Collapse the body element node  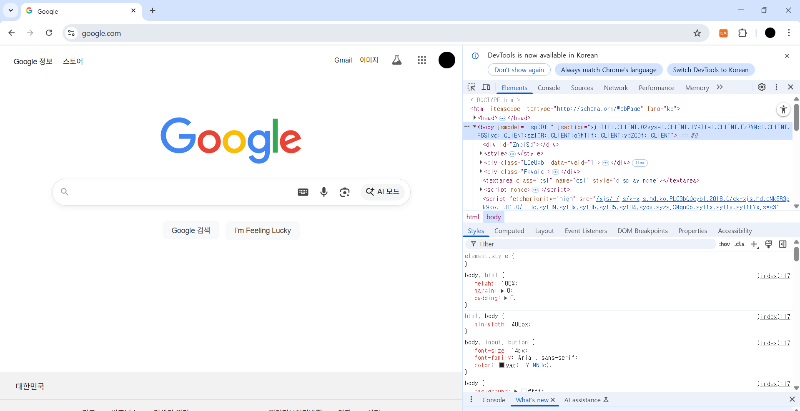475,126
